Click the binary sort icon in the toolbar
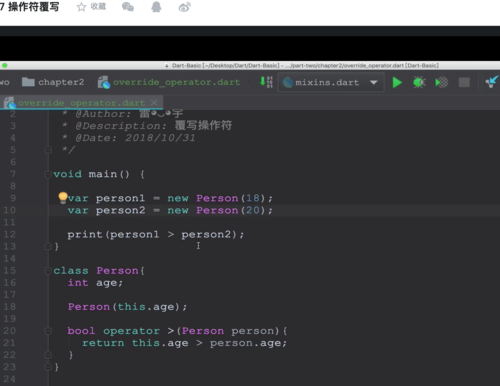The width and height of the screenshot is (500, 386). pos(266,82)
